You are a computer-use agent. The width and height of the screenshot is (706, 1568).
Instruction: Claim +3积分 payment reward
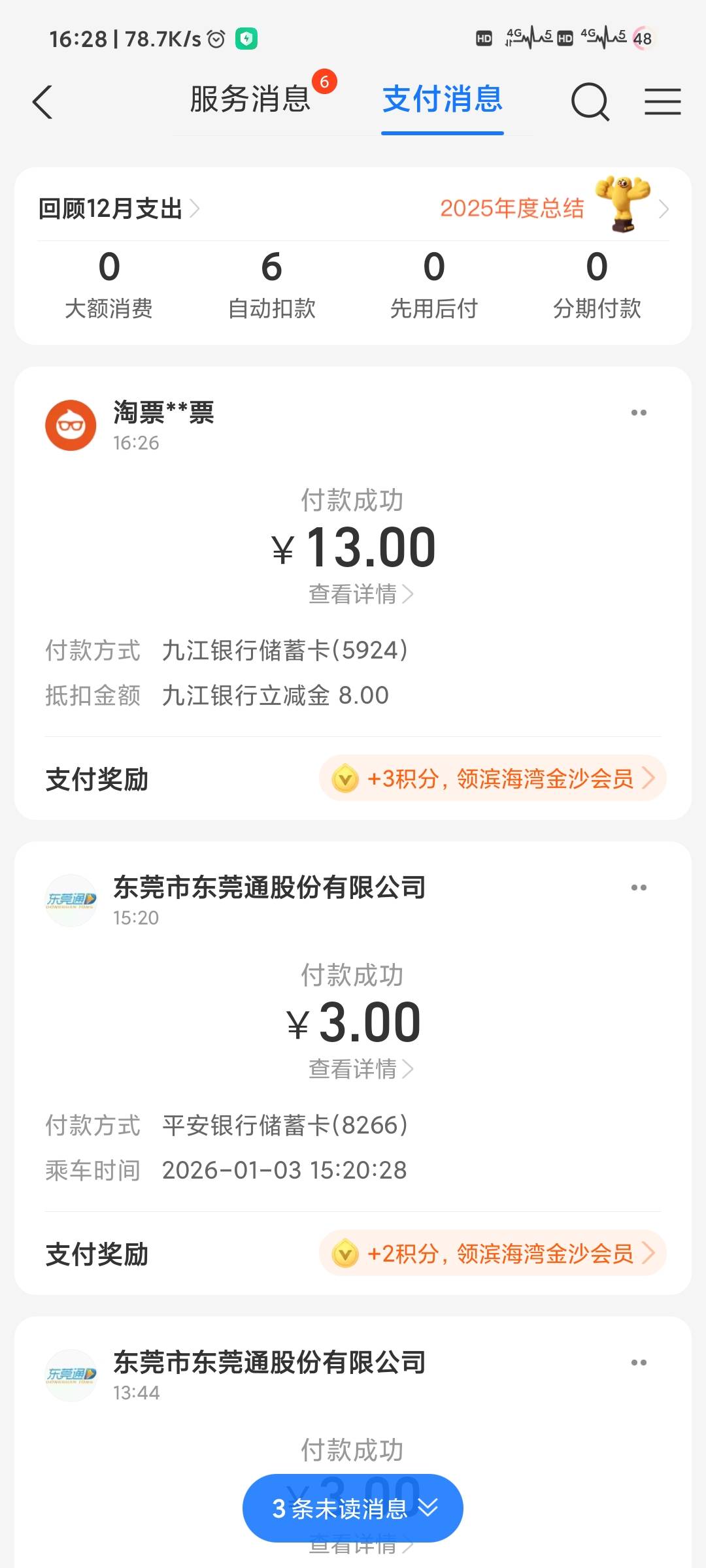coord(493,779)
